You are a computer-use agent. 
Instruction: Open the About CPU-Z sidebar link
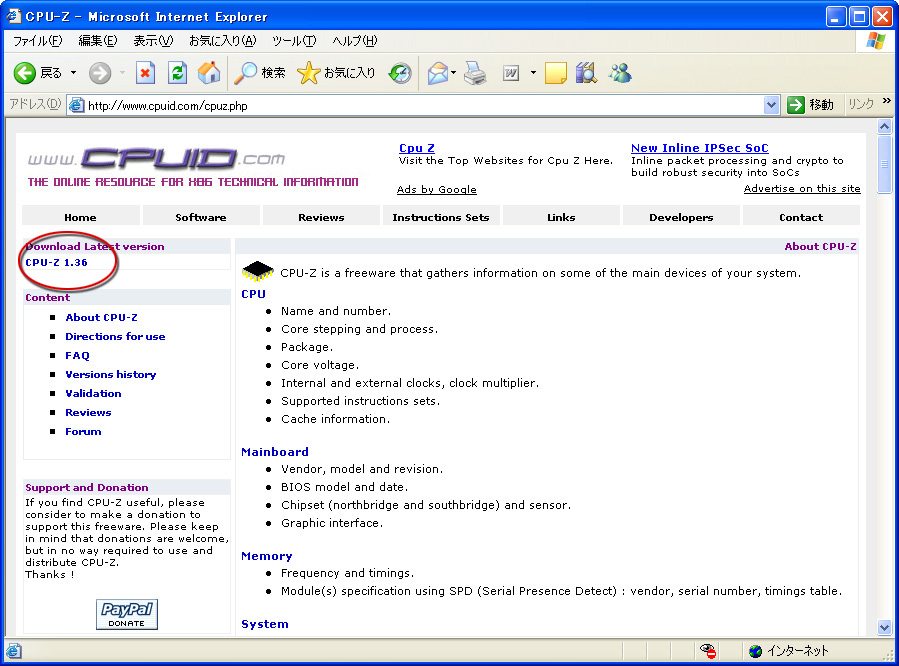pyautogui.click(x=101, y=318)
